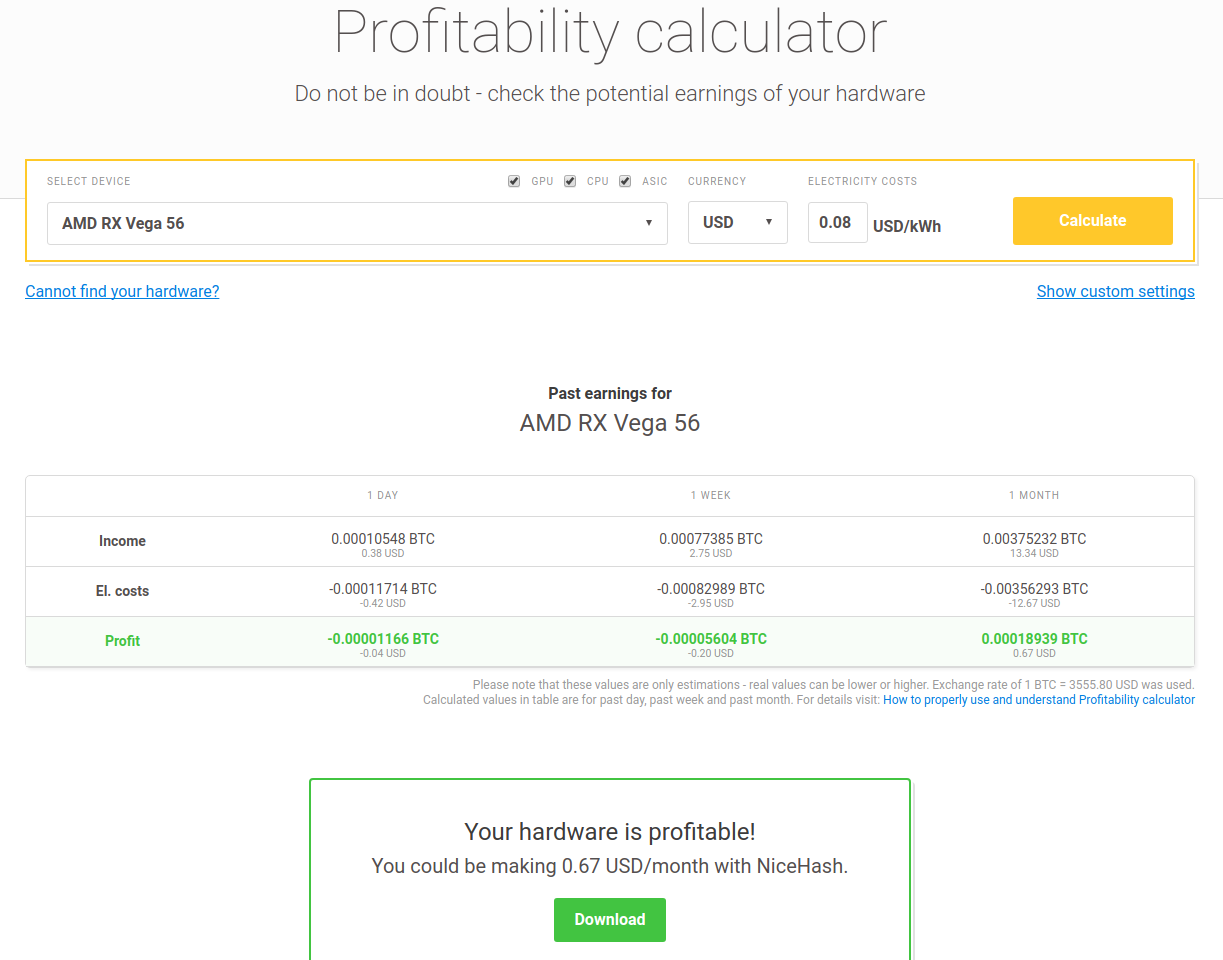Click the 'CURRENCY' field label
Image resolution: width=1223 pixels, height=960 pixels.
coord(717,181)
